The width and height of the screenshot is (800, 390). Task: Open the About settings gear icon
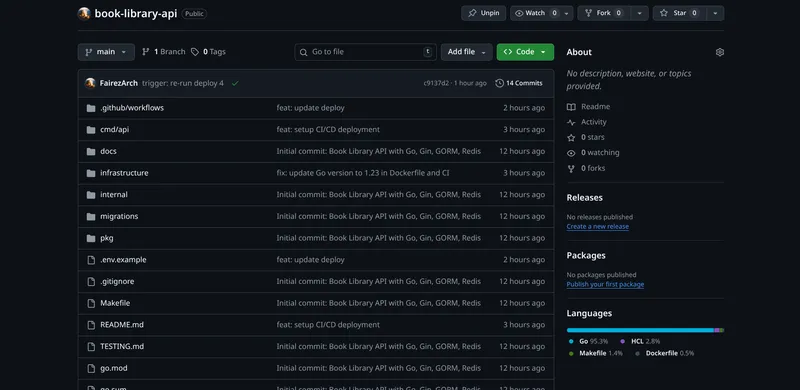[x=720, y=52]
